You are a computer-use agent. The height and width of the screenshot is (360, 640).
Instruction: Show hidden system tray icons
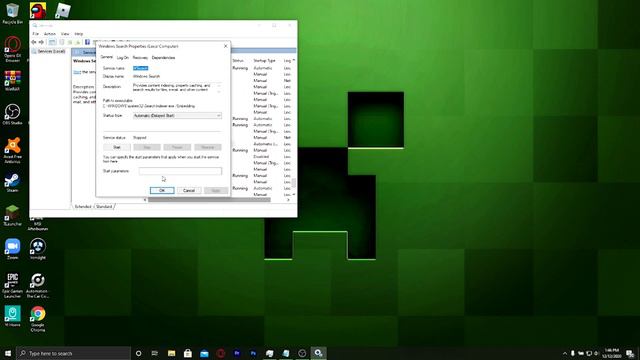click(x=564, y=353)
